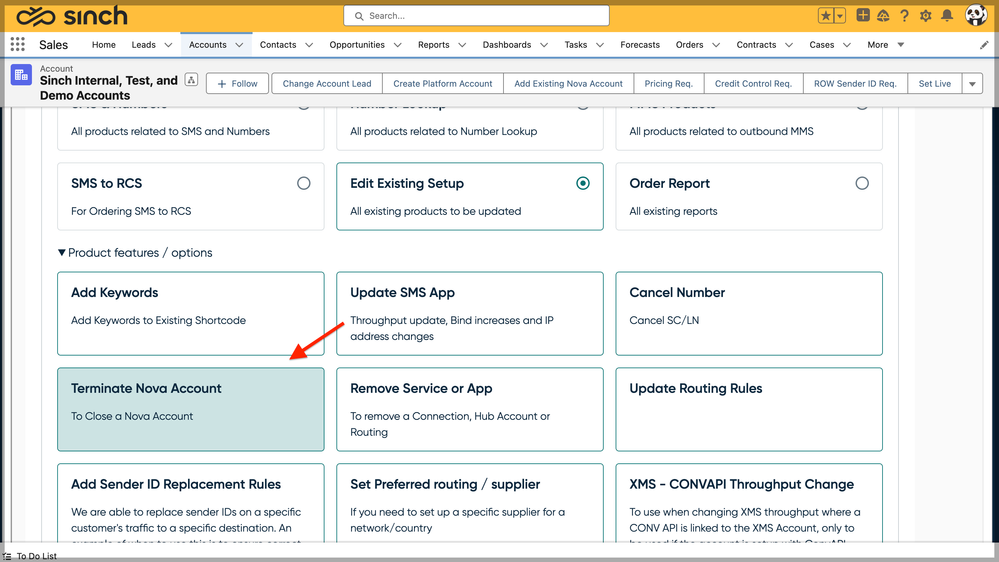Viewport: 999px width, 562px height.
Task: Switch to the Leads tab
Action: point(143,45)
